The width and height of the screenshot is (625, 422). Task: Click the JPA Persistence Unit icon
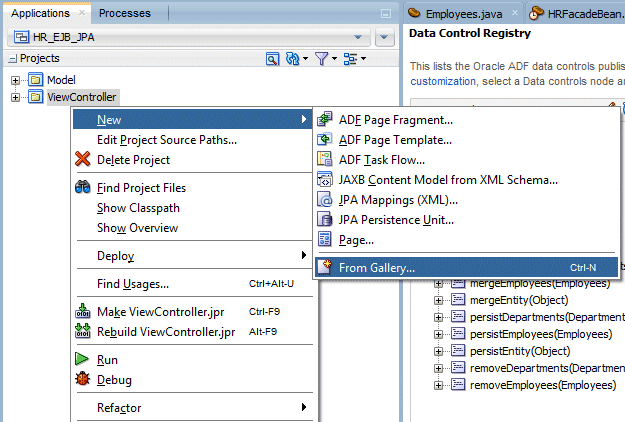pos(325,219)
